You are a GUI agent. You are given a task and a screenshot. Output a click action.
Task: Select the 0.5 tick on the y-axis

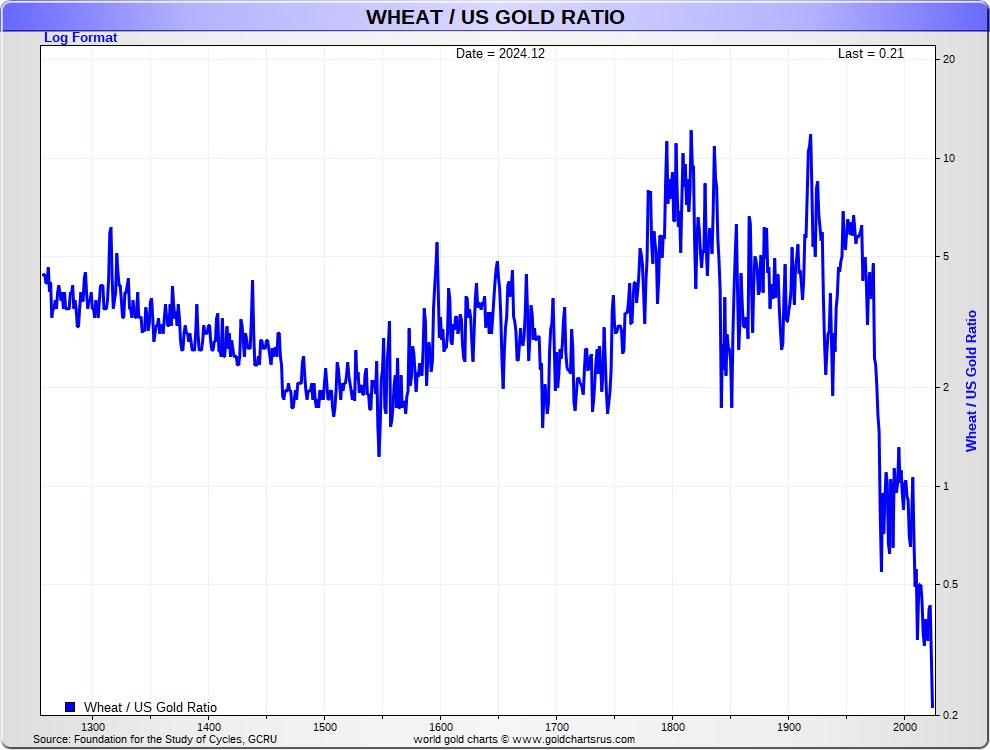[x=951, y=584]
